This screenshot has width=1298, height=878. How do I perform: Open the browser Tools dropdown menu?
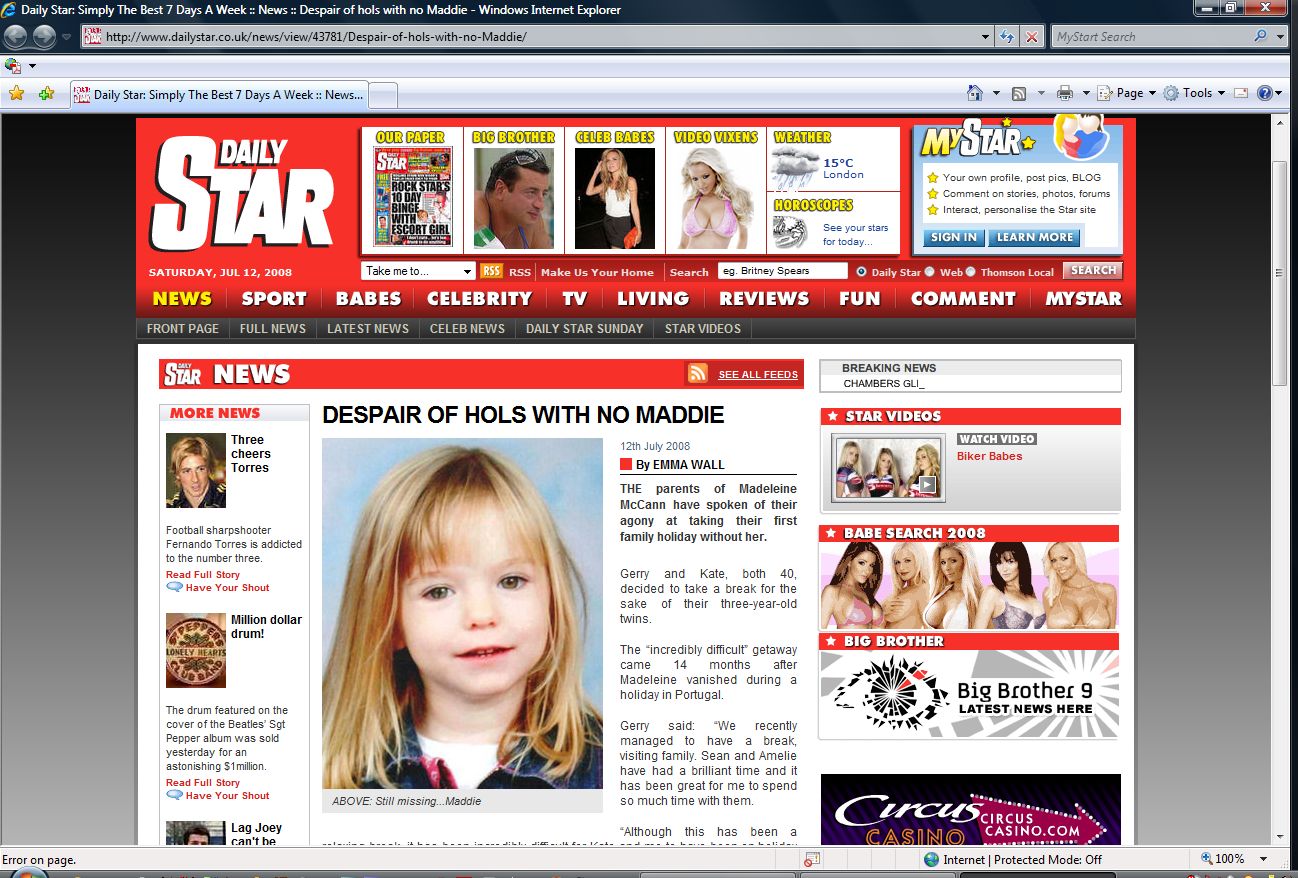[x=1195, y=93]
